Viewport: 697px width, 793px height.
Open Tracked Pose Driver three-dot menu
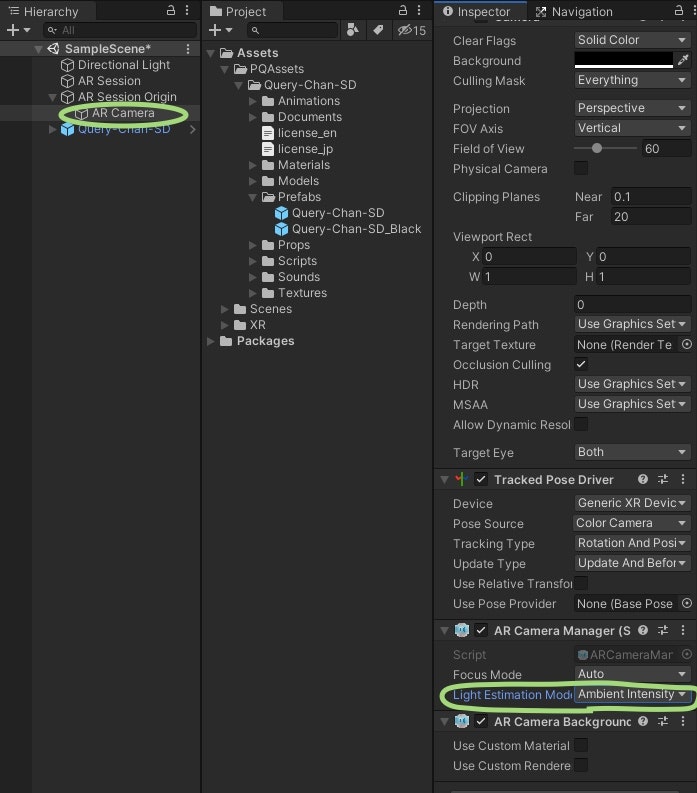pos(683,479)
